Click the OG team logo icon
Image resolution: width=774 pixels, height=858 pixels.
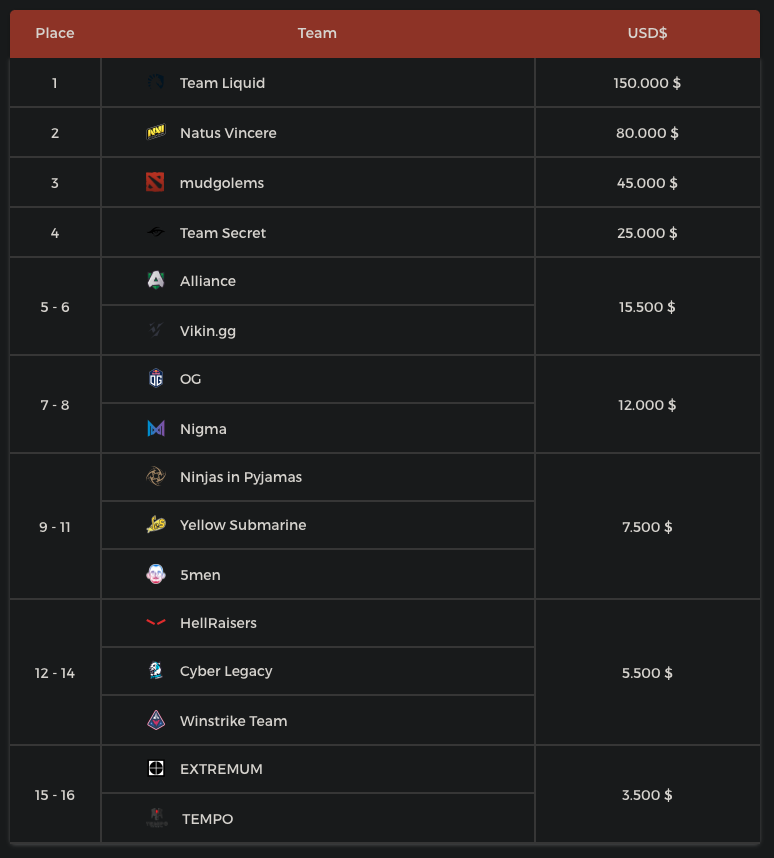click(x=155, y=379)
